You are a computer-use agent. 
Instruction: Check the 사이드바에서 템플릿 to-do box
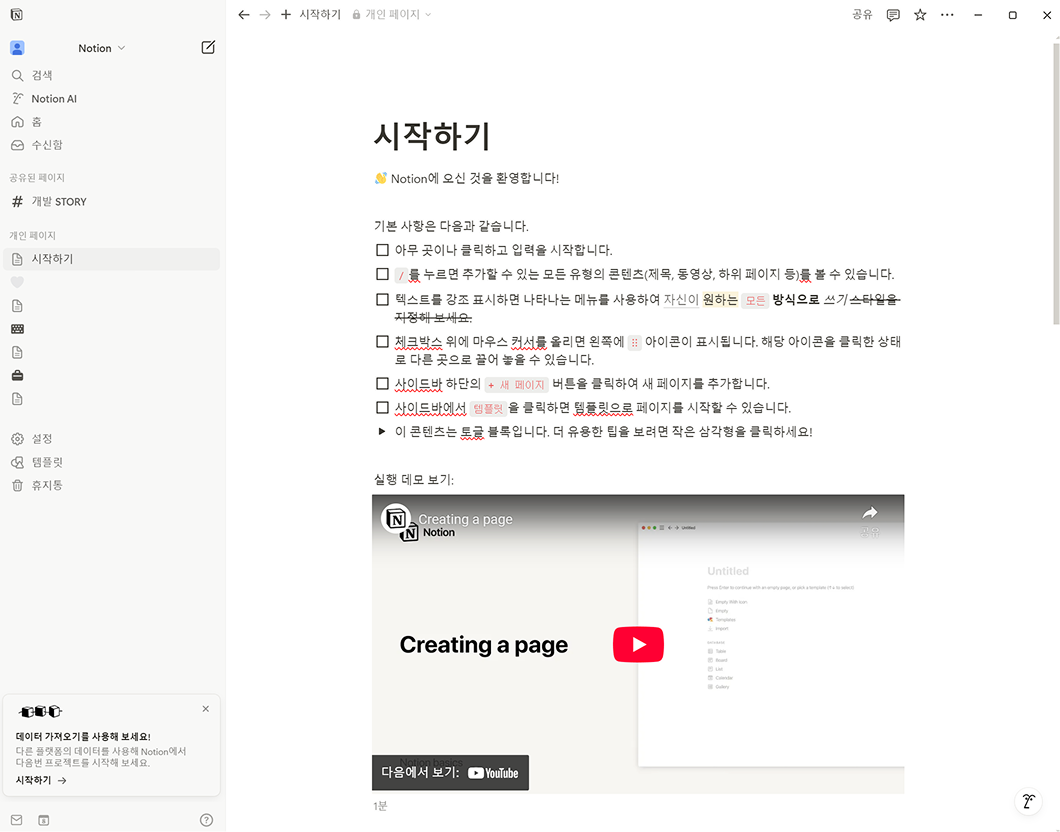coord(383,408)
